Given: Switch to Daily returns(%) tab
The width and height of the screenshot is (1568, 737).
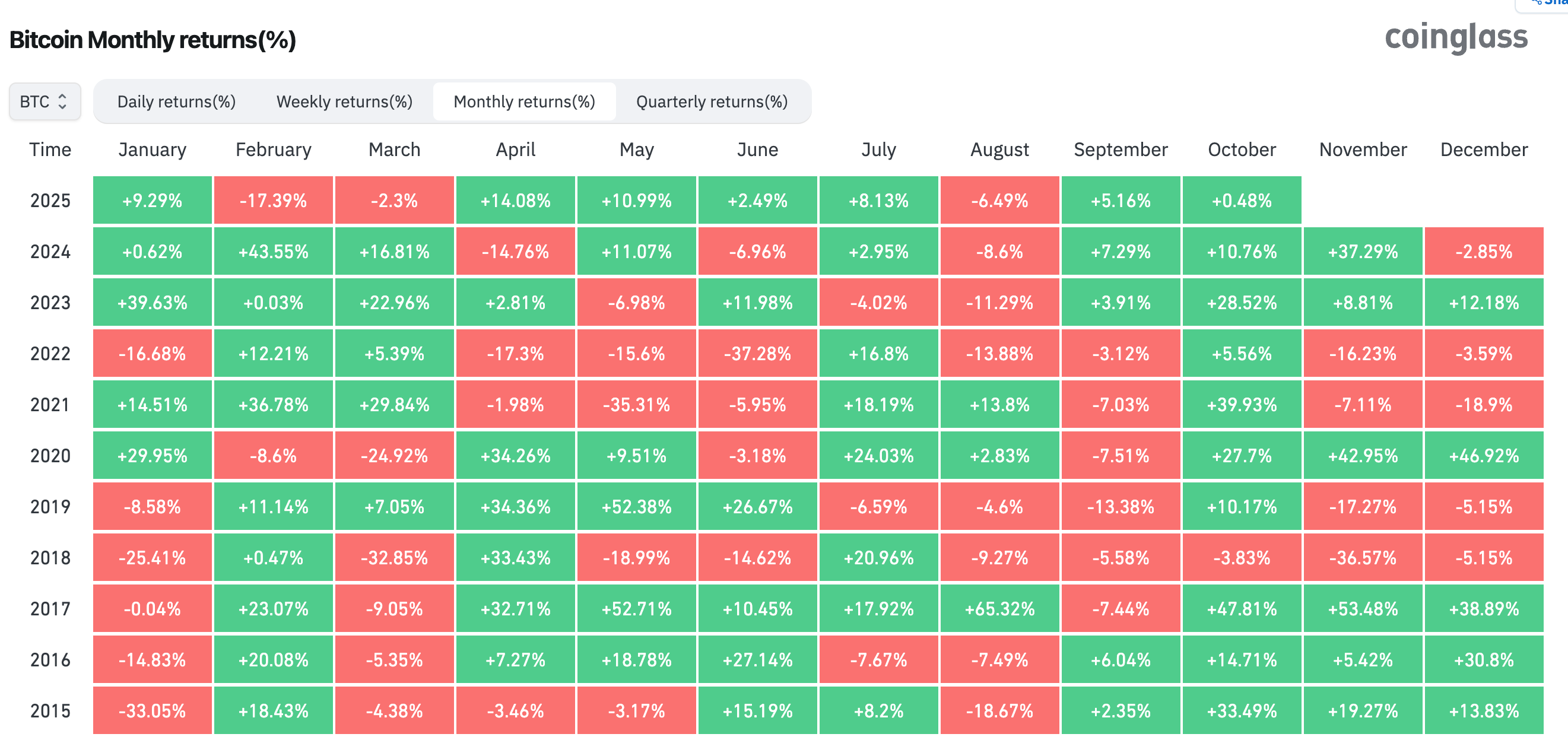Looking at the screenshot, I should tap(176, 101).
